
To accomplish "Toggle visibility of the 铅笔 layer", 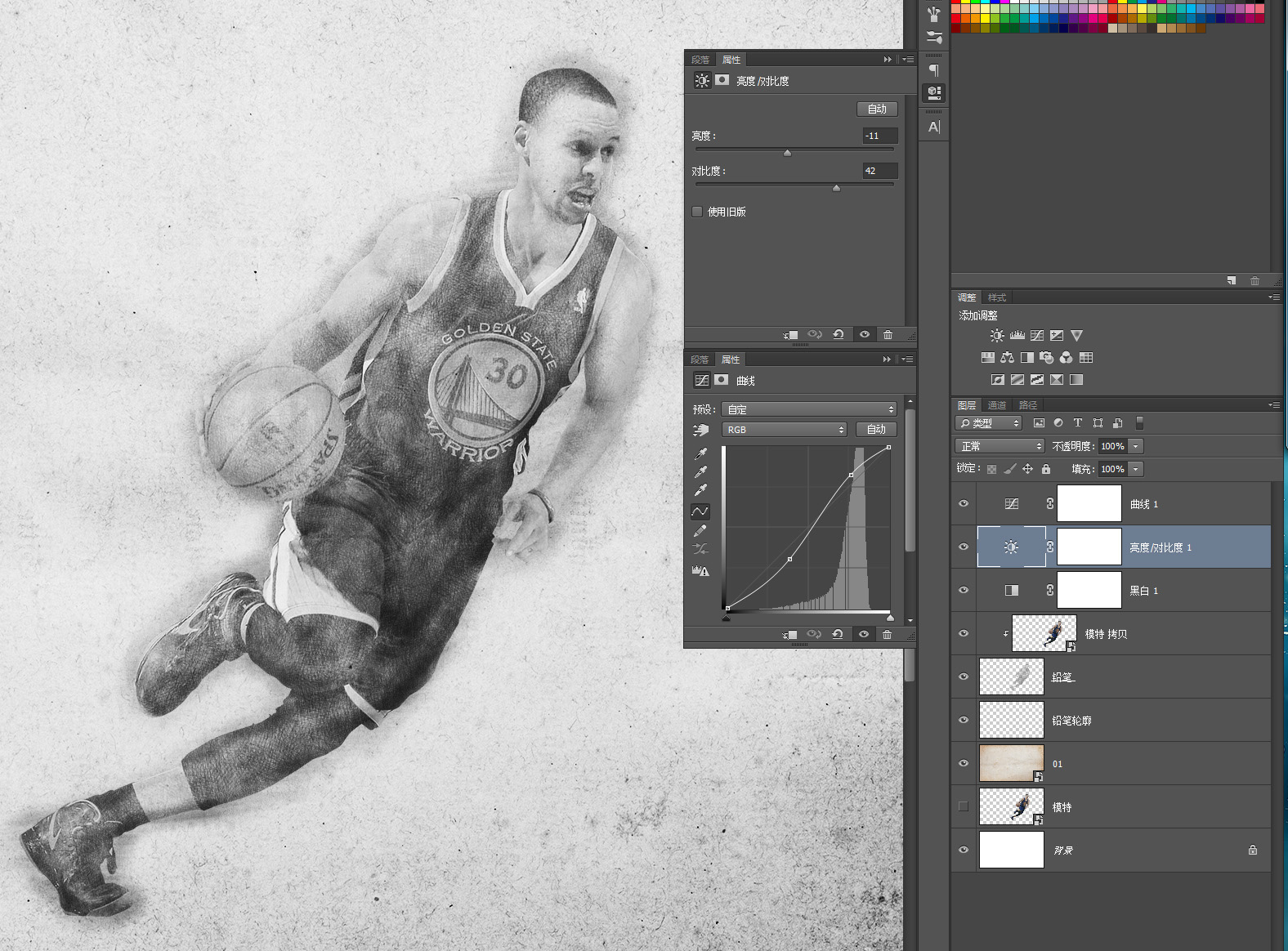I will tap(964, 677).
